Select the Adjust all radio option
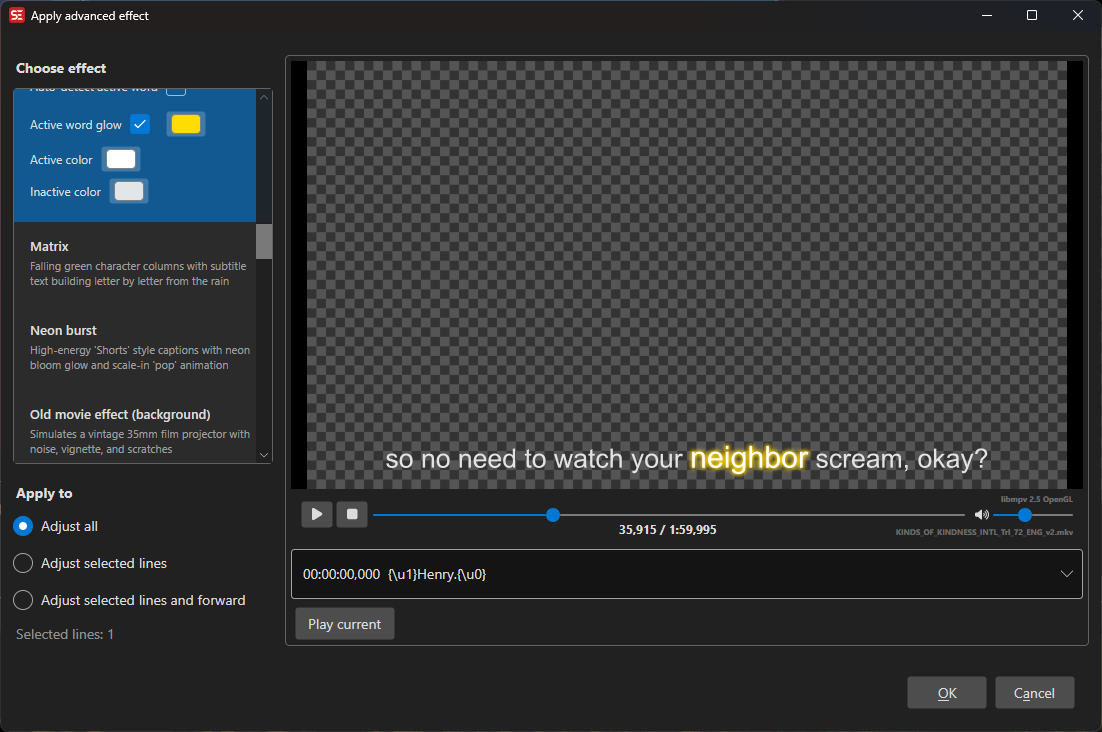This screenshot has width=1102, height=732. [x=23, y=526]
